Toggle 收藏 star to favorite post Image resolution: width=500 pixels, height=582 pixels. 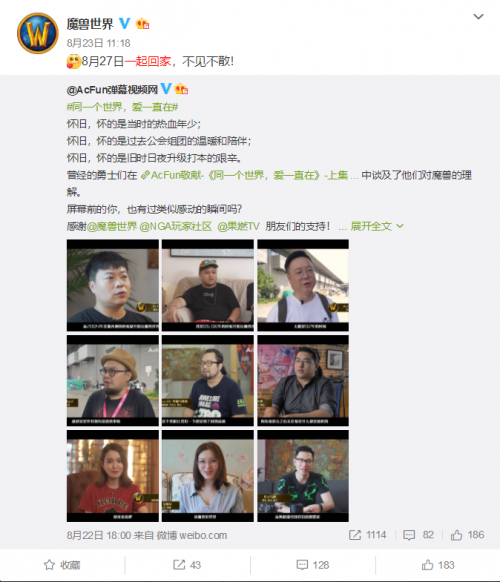(49, 565)
